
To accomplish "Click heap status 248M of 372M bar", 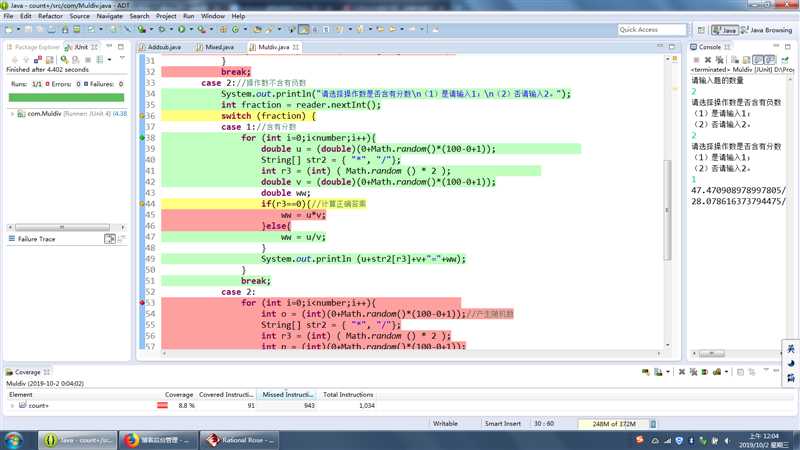I will coord(613,423).
